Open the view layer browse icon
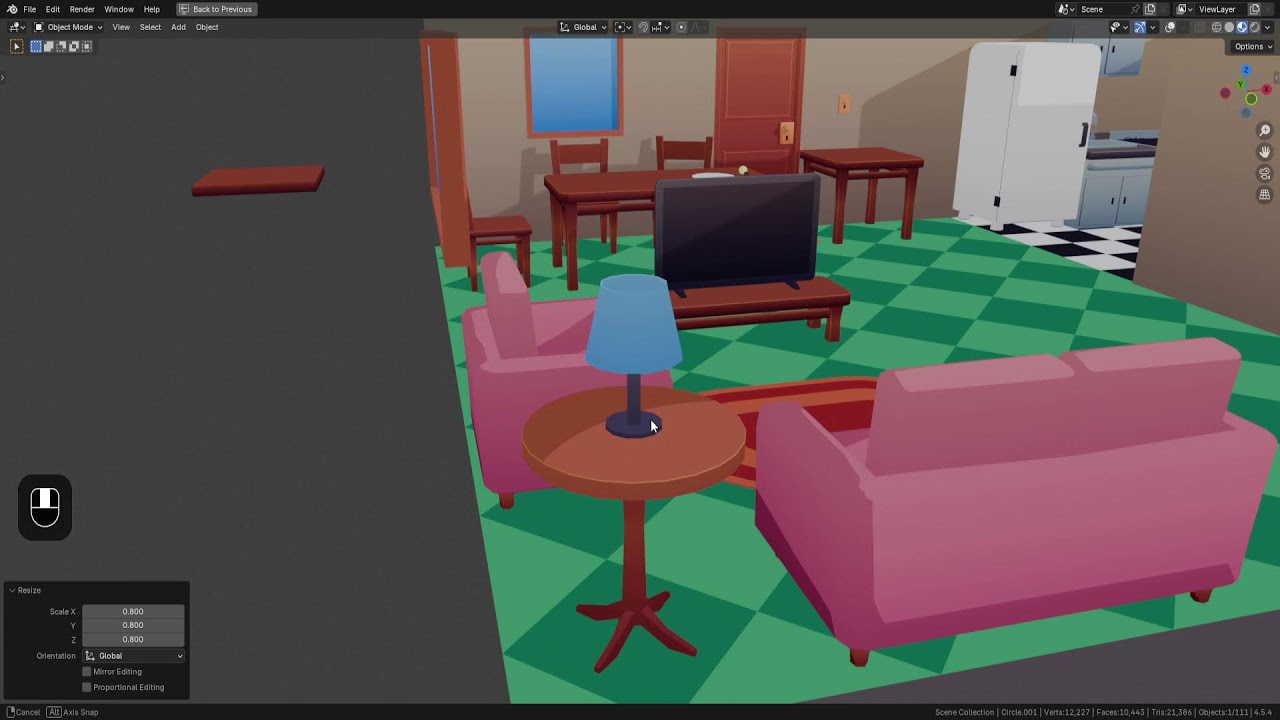Screen dimensions: 1280x720 coord(1185,9)
